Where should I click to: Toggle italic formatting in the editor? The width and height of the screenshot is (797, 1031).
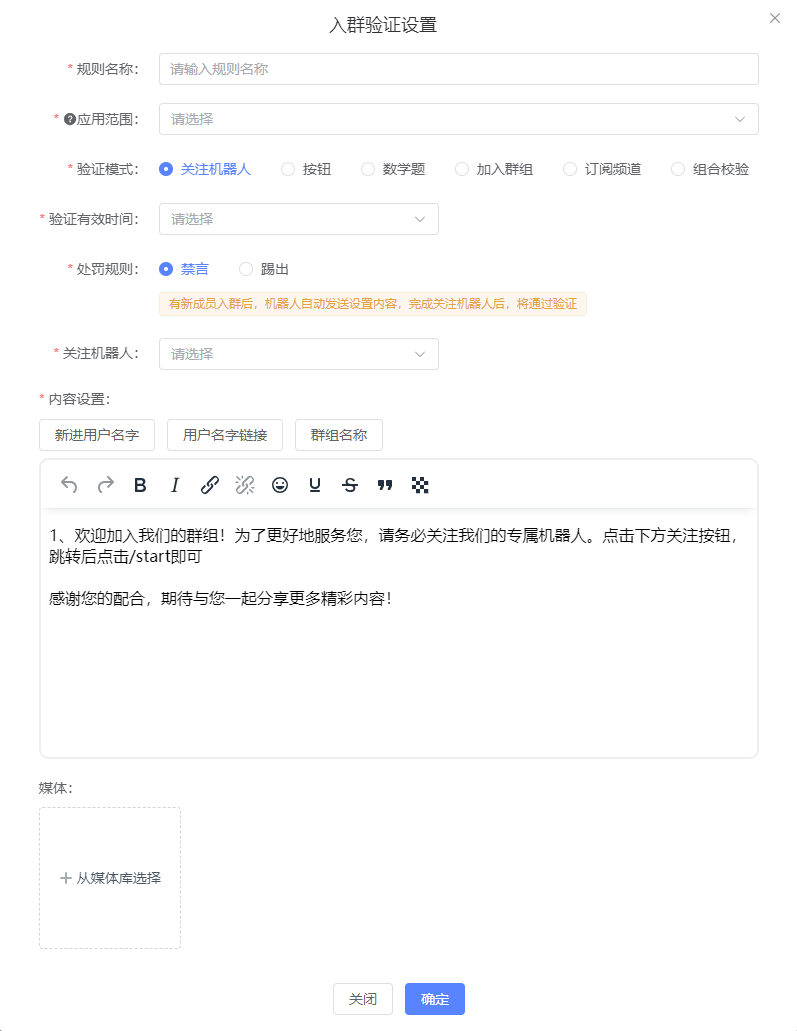point(175,485)
